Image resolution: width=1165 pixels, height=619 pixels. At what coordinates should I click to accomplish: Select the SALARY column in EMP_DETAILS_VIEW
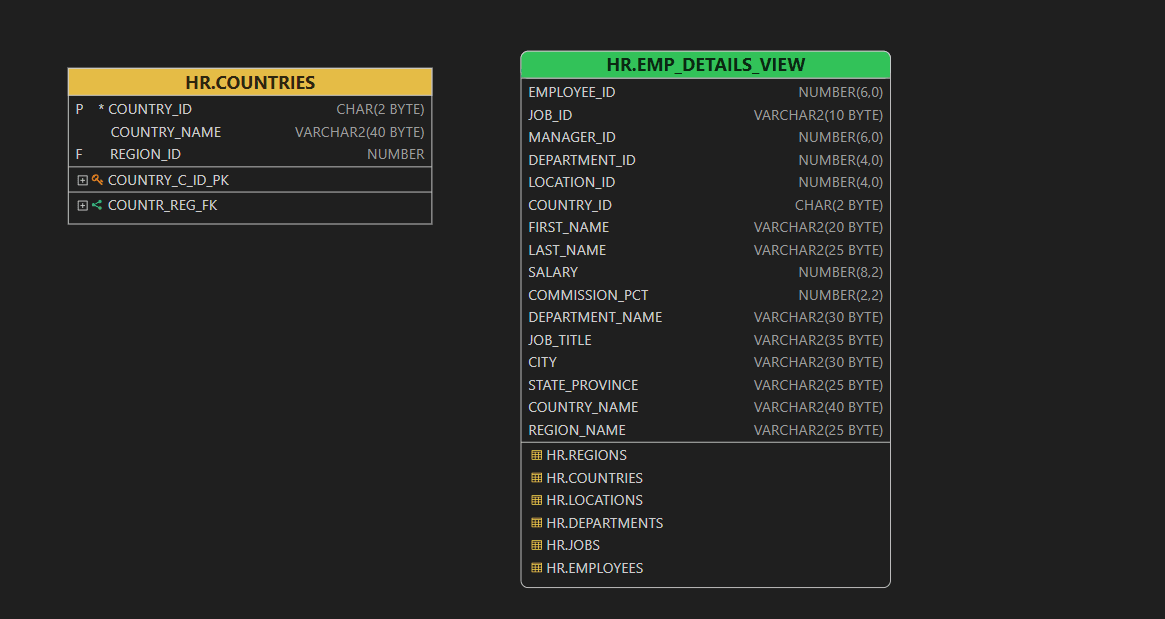click(x=553, y=271)
